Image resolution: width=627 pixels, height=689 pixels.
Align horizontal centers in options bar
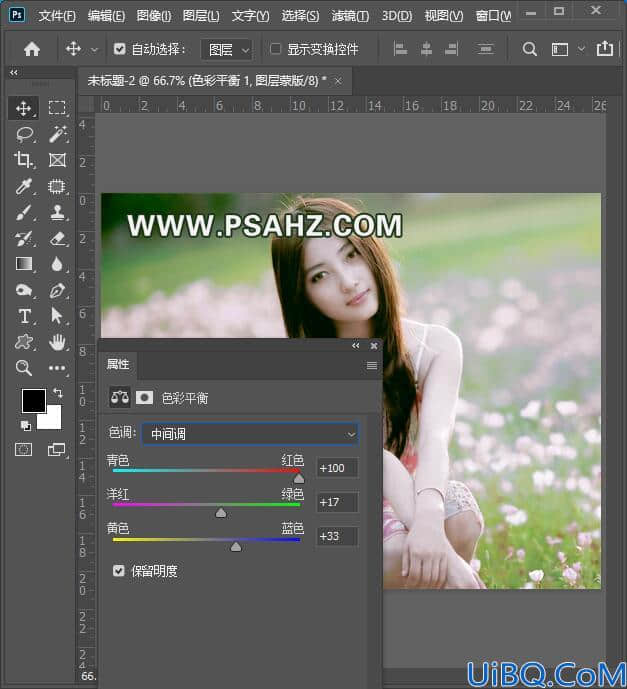coord(426,49)
